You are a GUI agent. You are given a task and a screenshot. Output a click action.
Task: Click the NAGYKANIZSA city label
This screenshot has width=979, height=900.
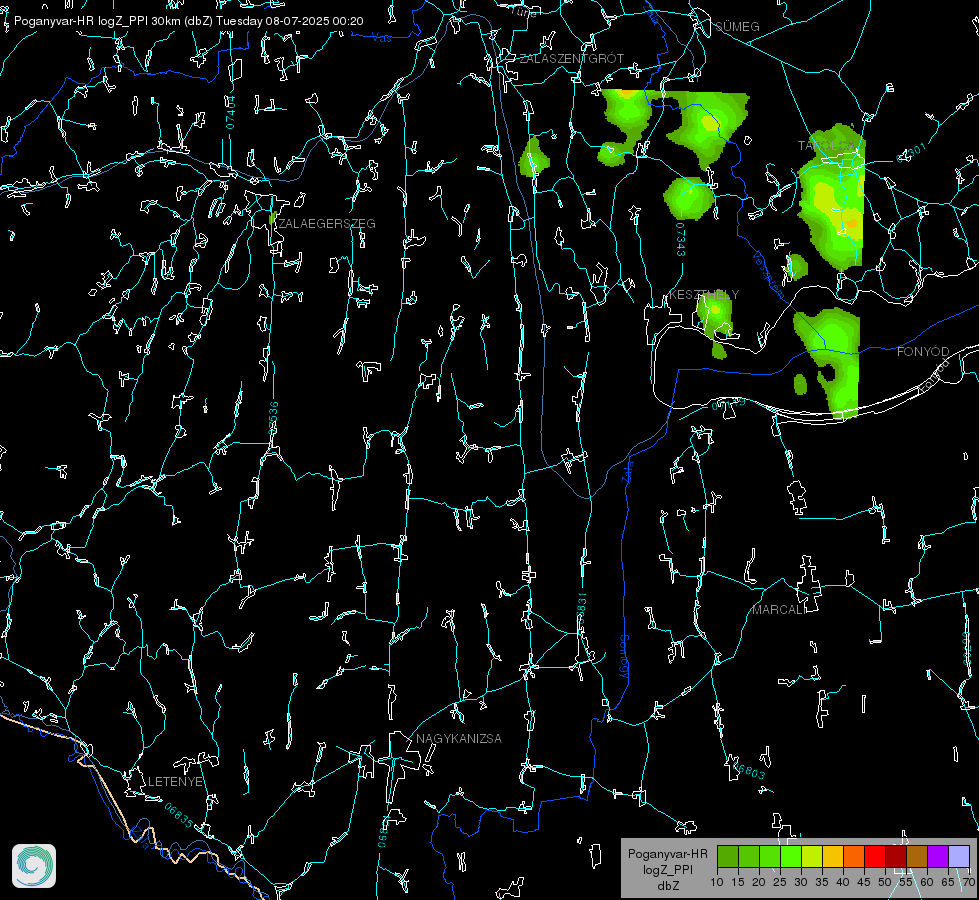pos(459,739)
